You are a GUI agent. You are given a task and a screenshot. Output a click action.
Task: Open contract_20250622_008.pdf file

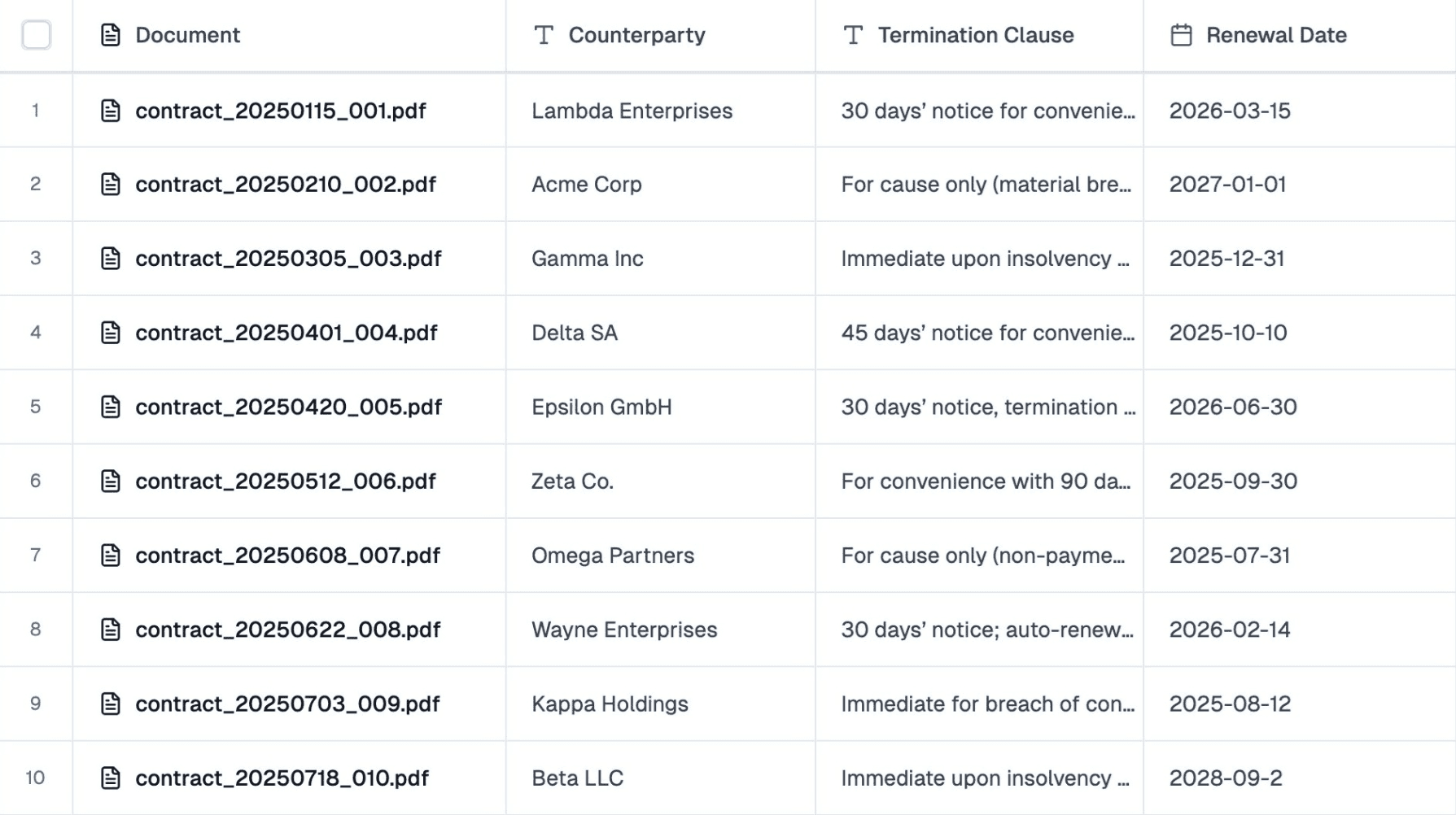[x=287, y=630]
